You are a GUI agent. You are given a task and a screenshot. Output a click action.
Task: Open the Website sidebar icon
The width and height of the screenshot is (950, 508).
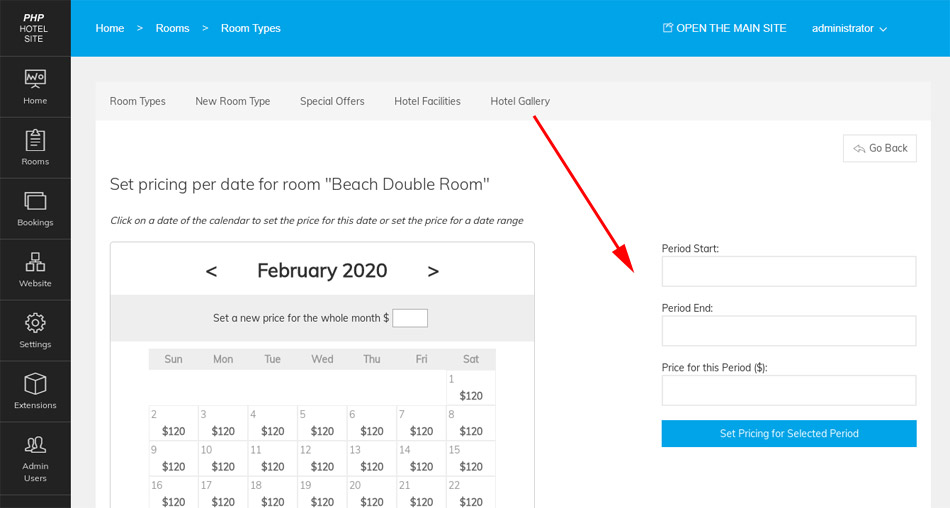point(35,269)
